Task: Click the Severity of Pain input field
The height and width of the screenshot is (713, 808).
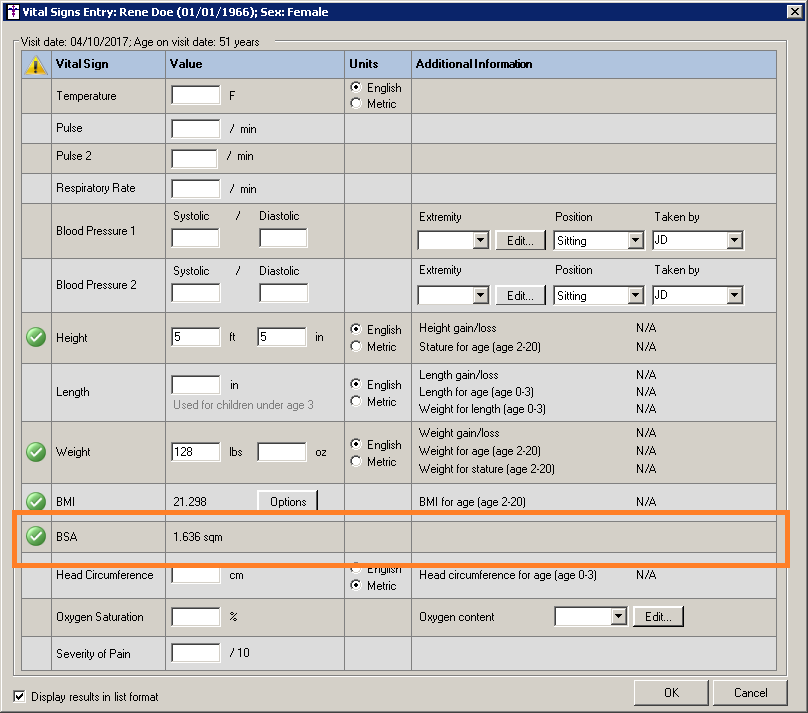Action: (196, 653)
